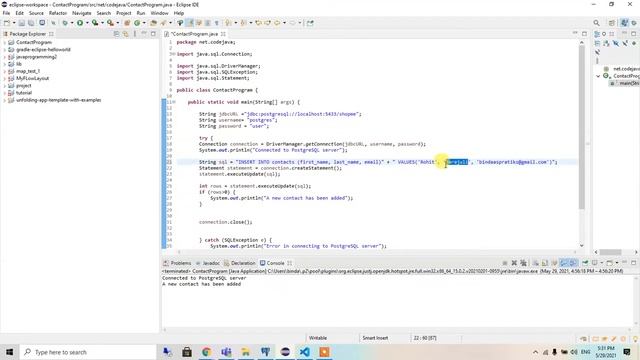This screenshot has width=640, height=360.
Task: Click the Debug bug icon in toolbar
Action: point(64,23)
